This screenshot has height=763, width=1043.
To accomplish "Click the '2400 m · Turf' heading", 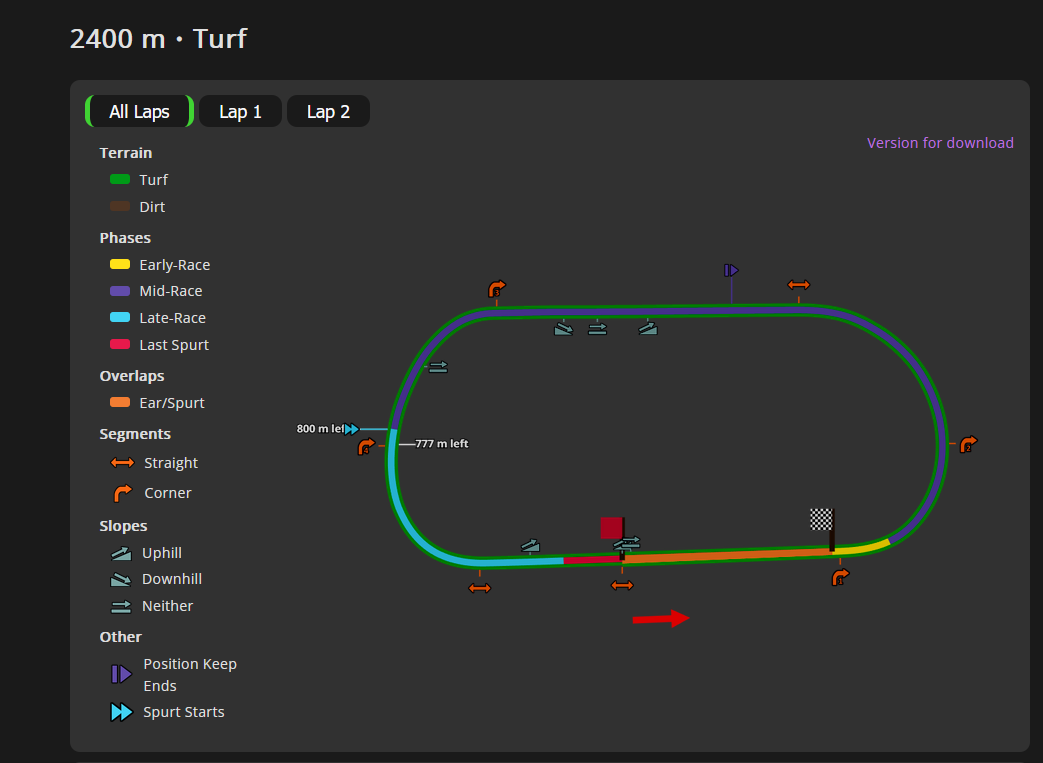I will [158, 39].
